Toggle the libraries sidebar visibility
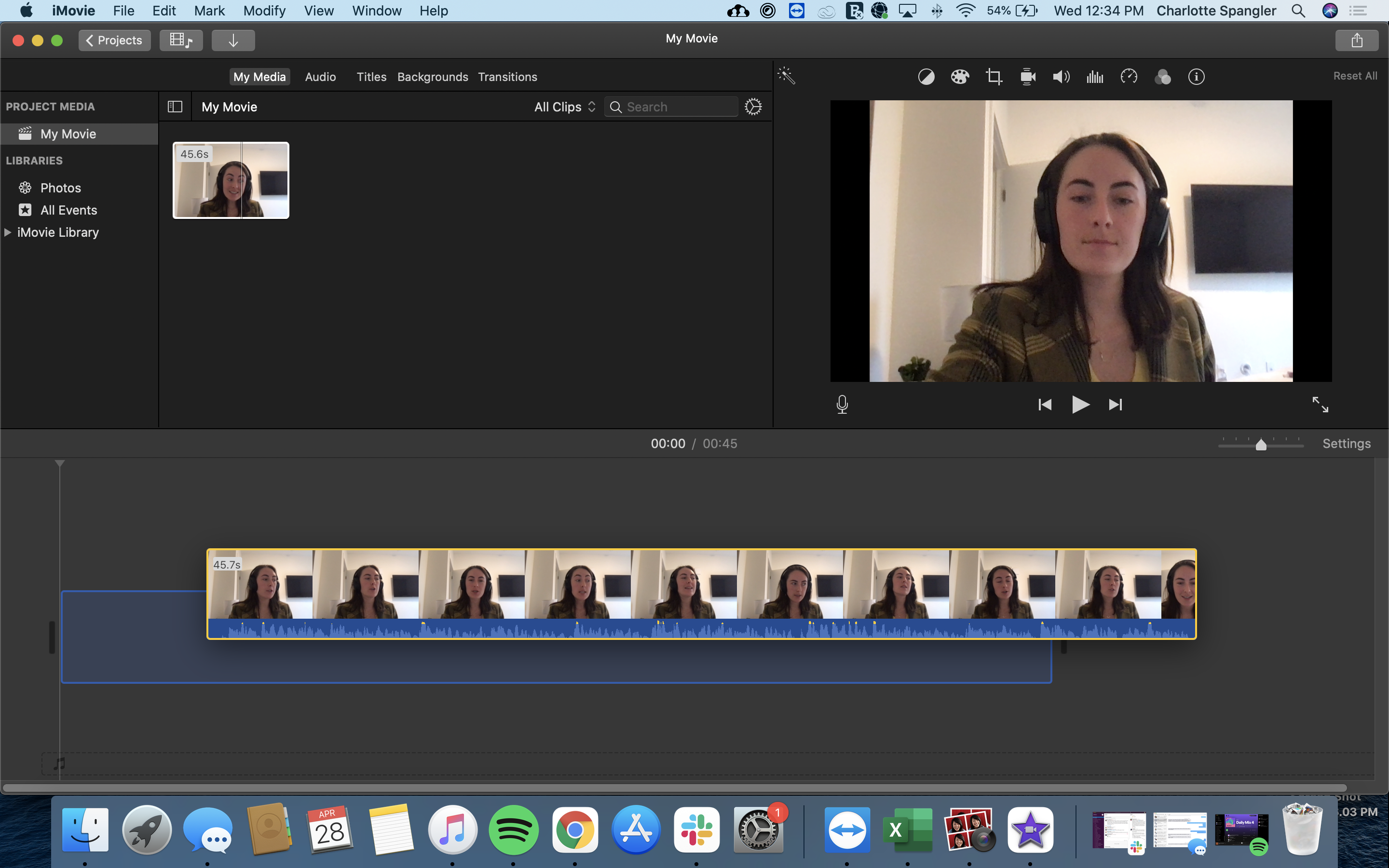1389x868 pixels. click(175, 107)
